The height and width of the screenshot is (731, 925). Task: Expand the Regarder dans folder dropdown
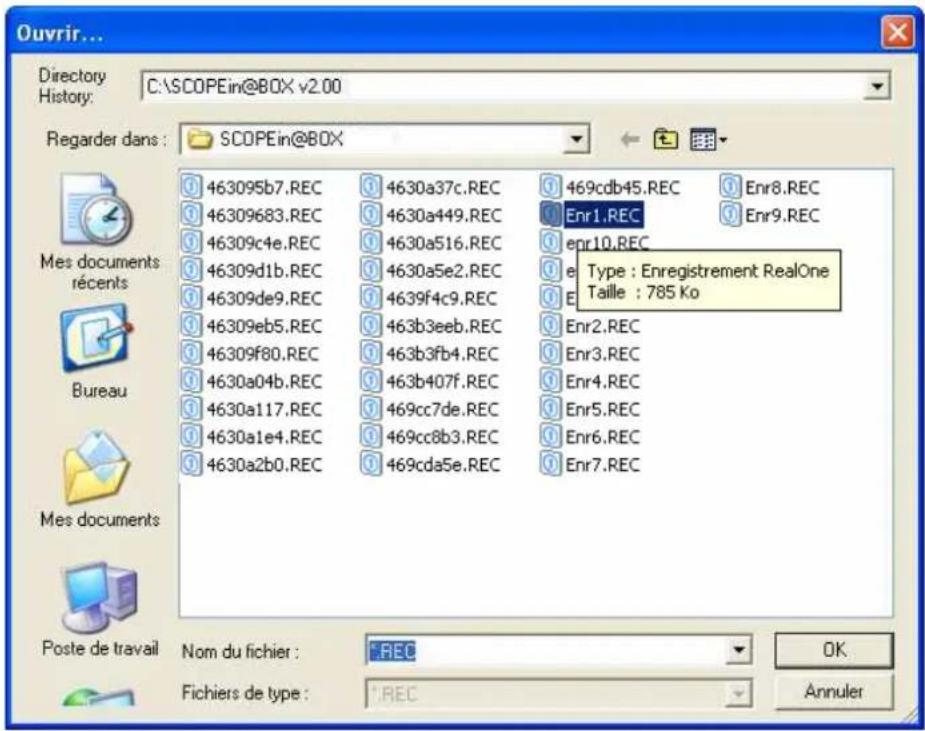[576, 140]
